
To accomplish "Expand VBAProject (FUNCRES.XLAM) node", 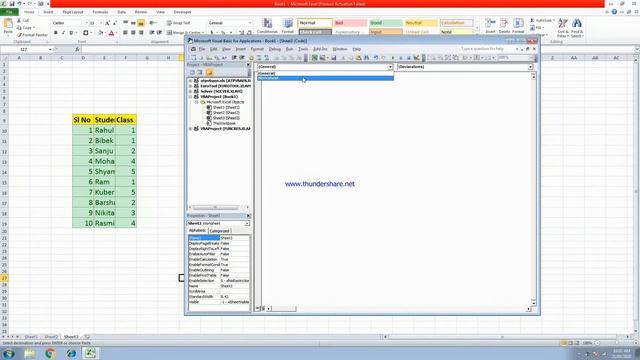I will pos(191,129).
